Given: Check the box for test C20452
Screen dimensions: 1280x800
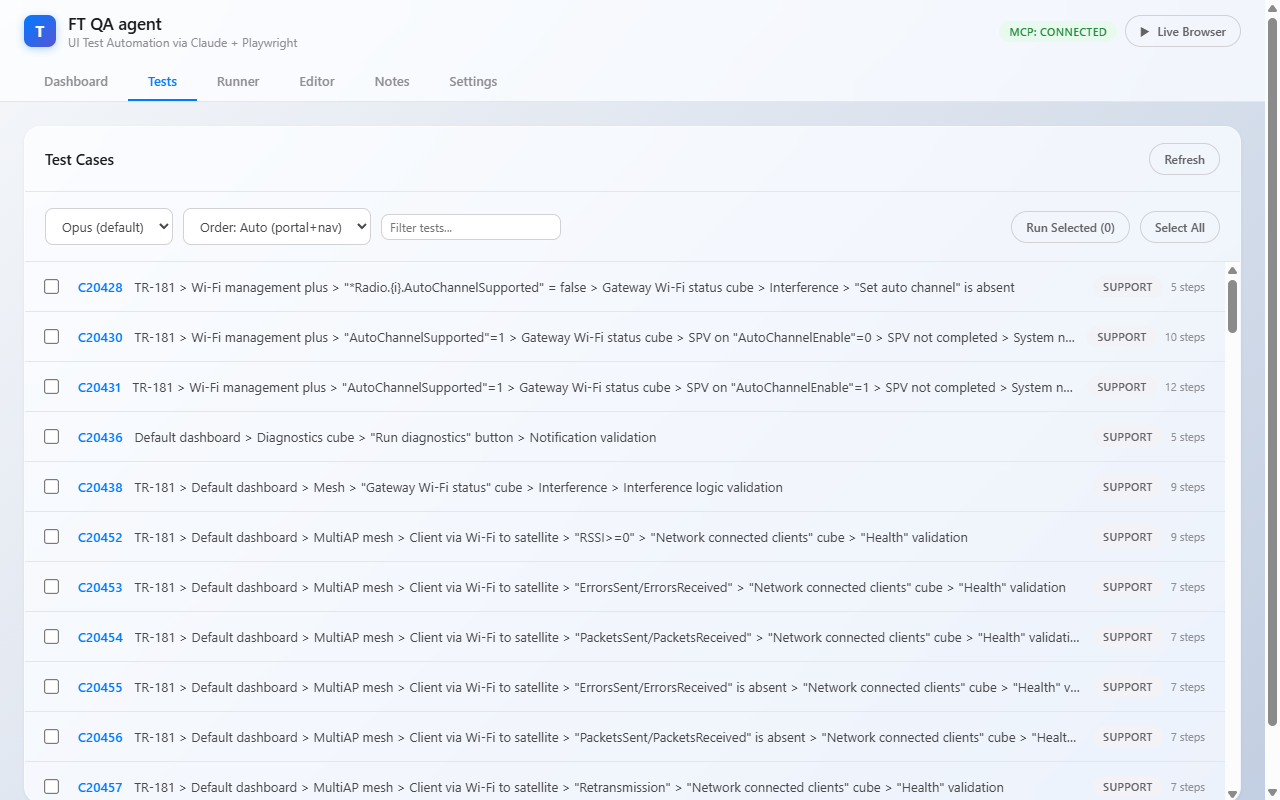Looking at the screenshot, I should point(52,537).
